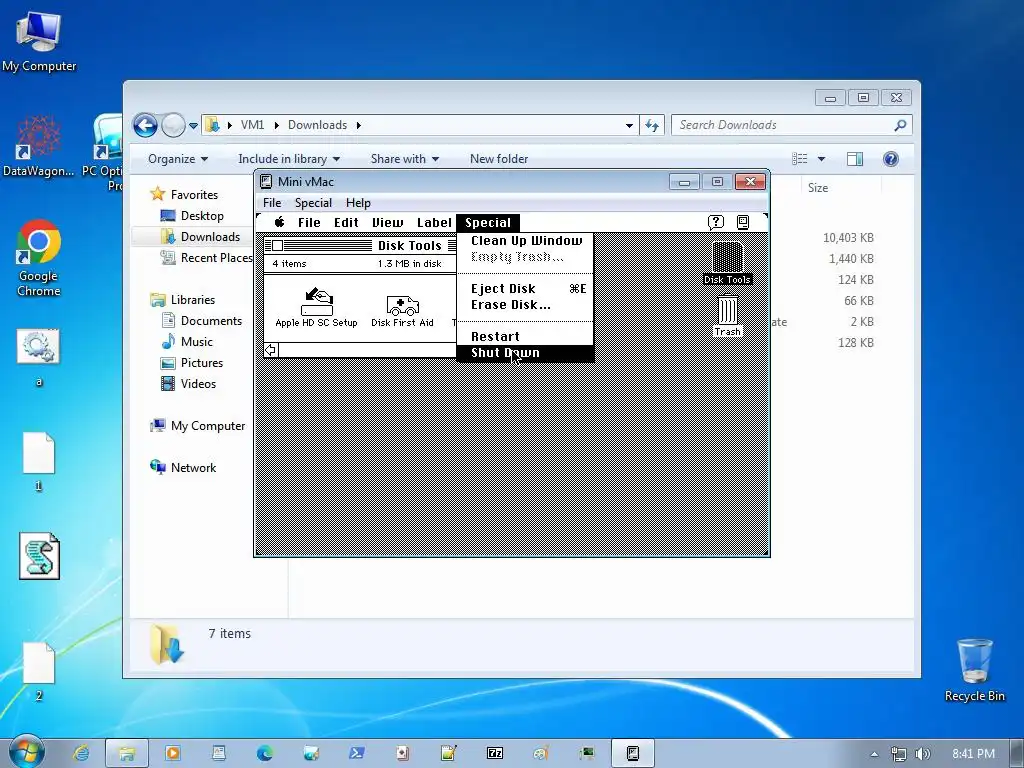The height and width of the screenshot is (768, 1024).
Task: Open desktop file named 2
Action: click(39, 671)
